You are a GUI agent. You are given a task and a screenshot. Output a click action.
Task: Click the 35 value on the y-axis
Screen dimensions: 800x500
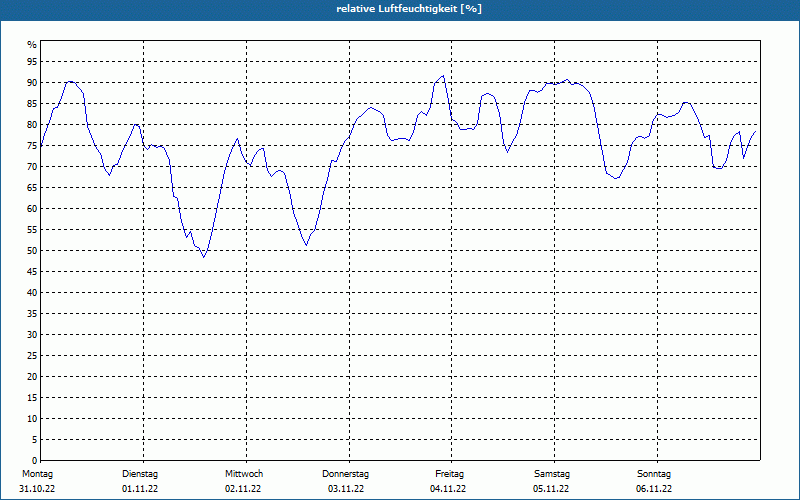tap(32, 314)
